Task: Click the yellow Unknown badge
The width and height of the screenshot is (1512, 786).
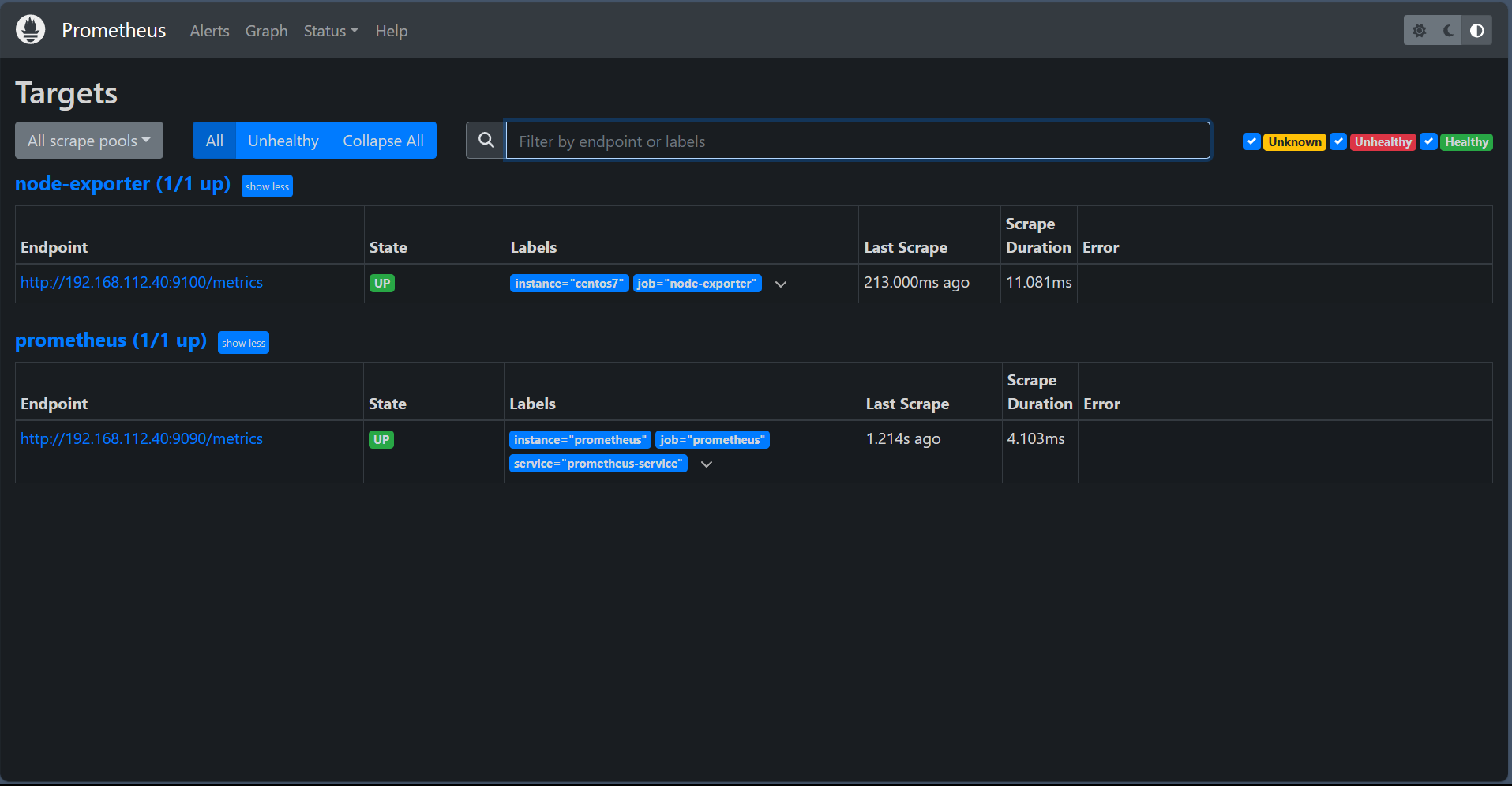Action: tap(1294, 141)
